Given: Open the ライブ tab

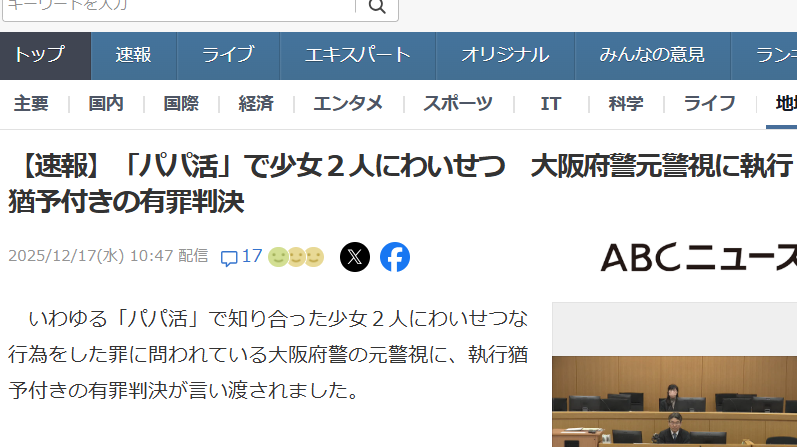Looking at the screenshot, I should coord(228,56).
